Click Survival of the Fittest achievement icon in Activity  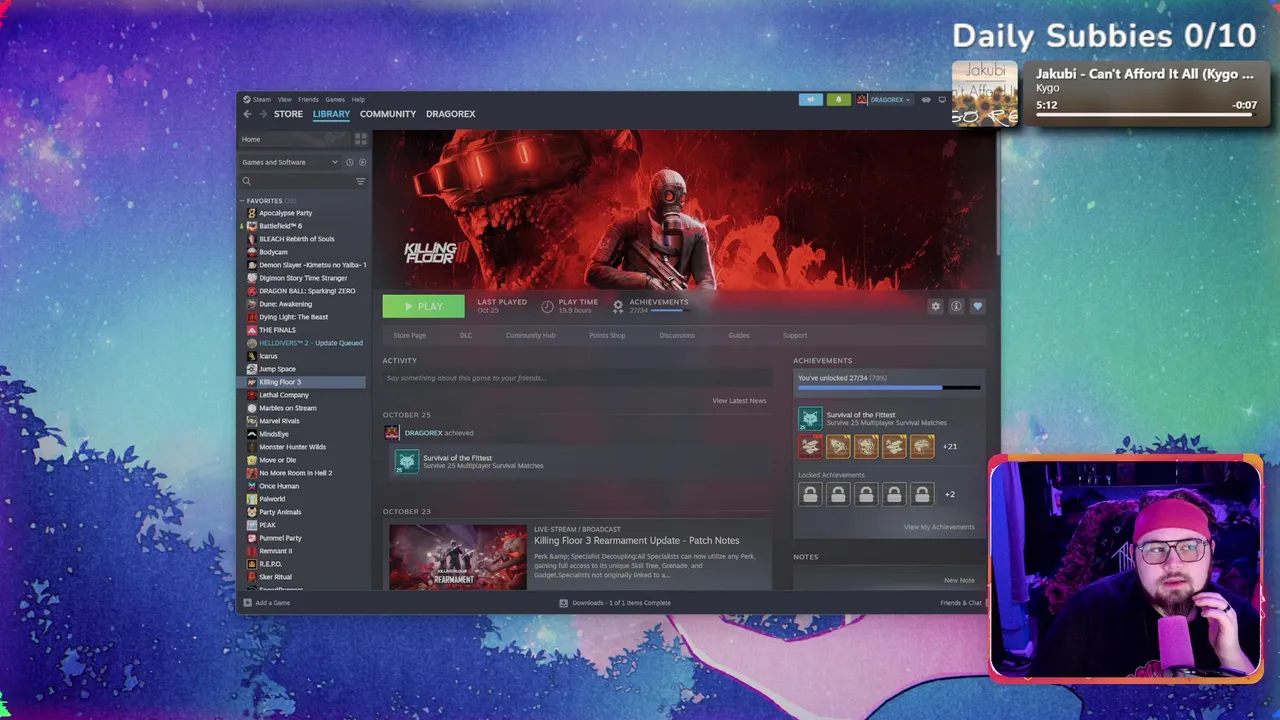(x=406, y=461)
